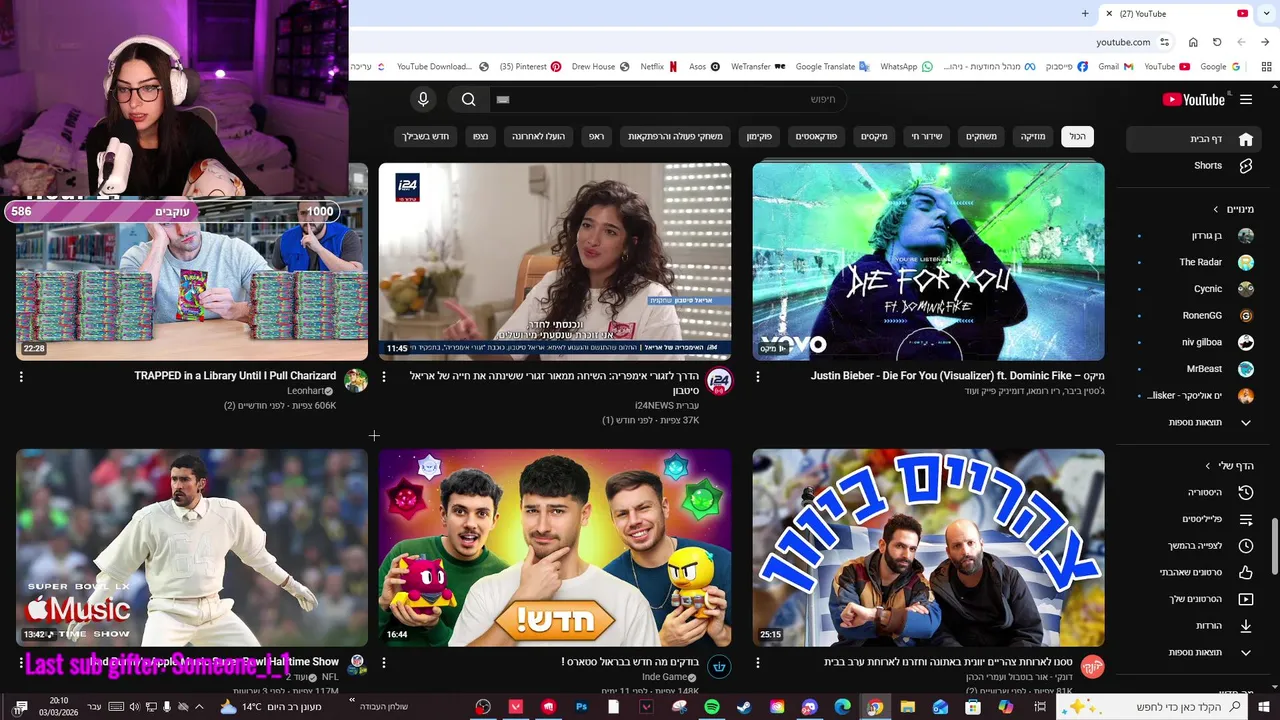Open the tab search dropdown arrow
This screenshot has height=720, width=1280.
pyautogui.click(x=1266, y=14)
